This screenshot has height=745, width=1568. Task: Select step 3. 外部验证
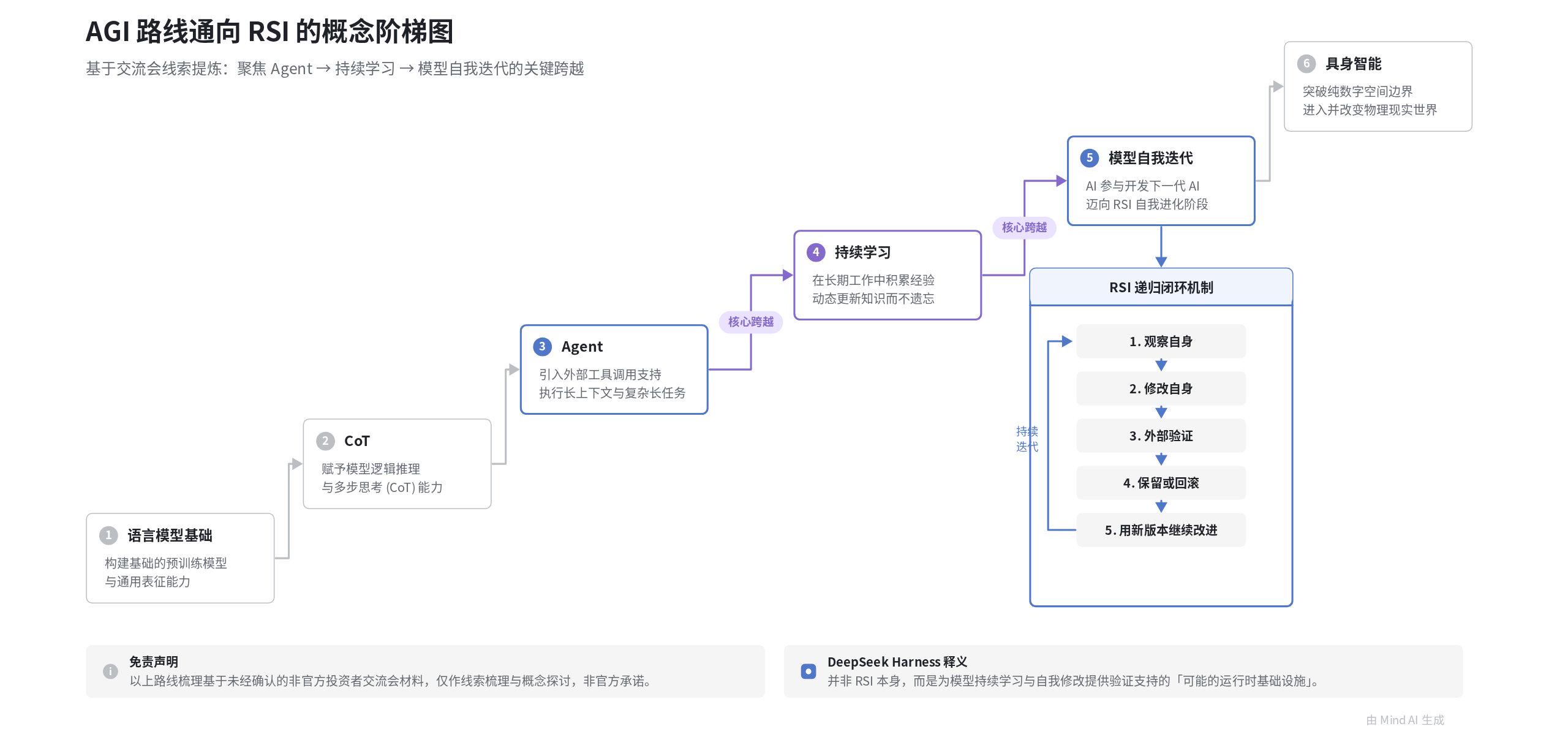[x=1161, y=436]
